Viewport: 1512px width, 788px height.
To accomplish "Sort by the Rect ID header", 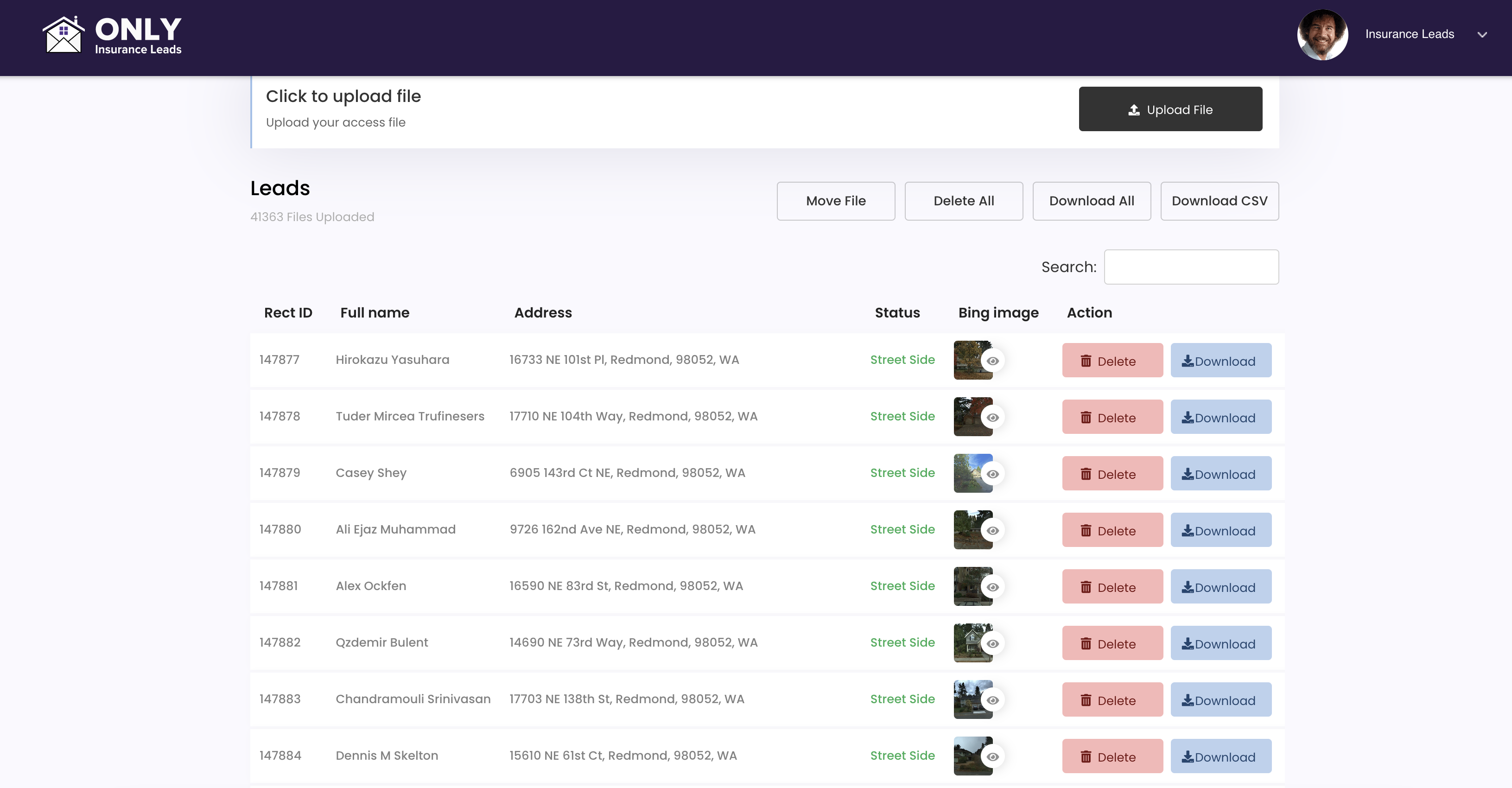I will [287, 313].
